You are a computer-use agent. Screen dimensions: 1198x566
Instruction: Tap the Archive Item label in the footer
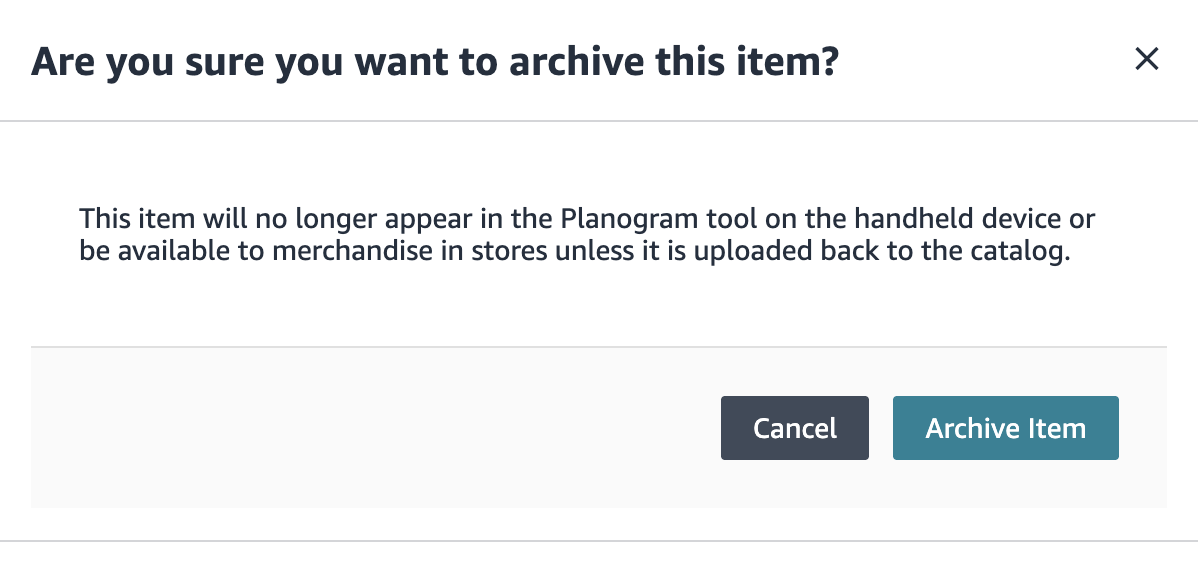click(1005, 428)
